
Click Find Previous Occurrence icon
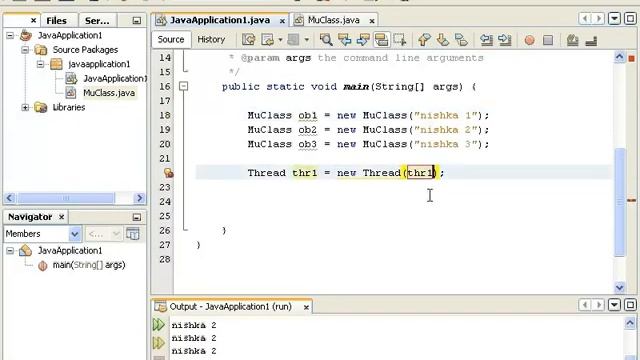pos(344,40)
